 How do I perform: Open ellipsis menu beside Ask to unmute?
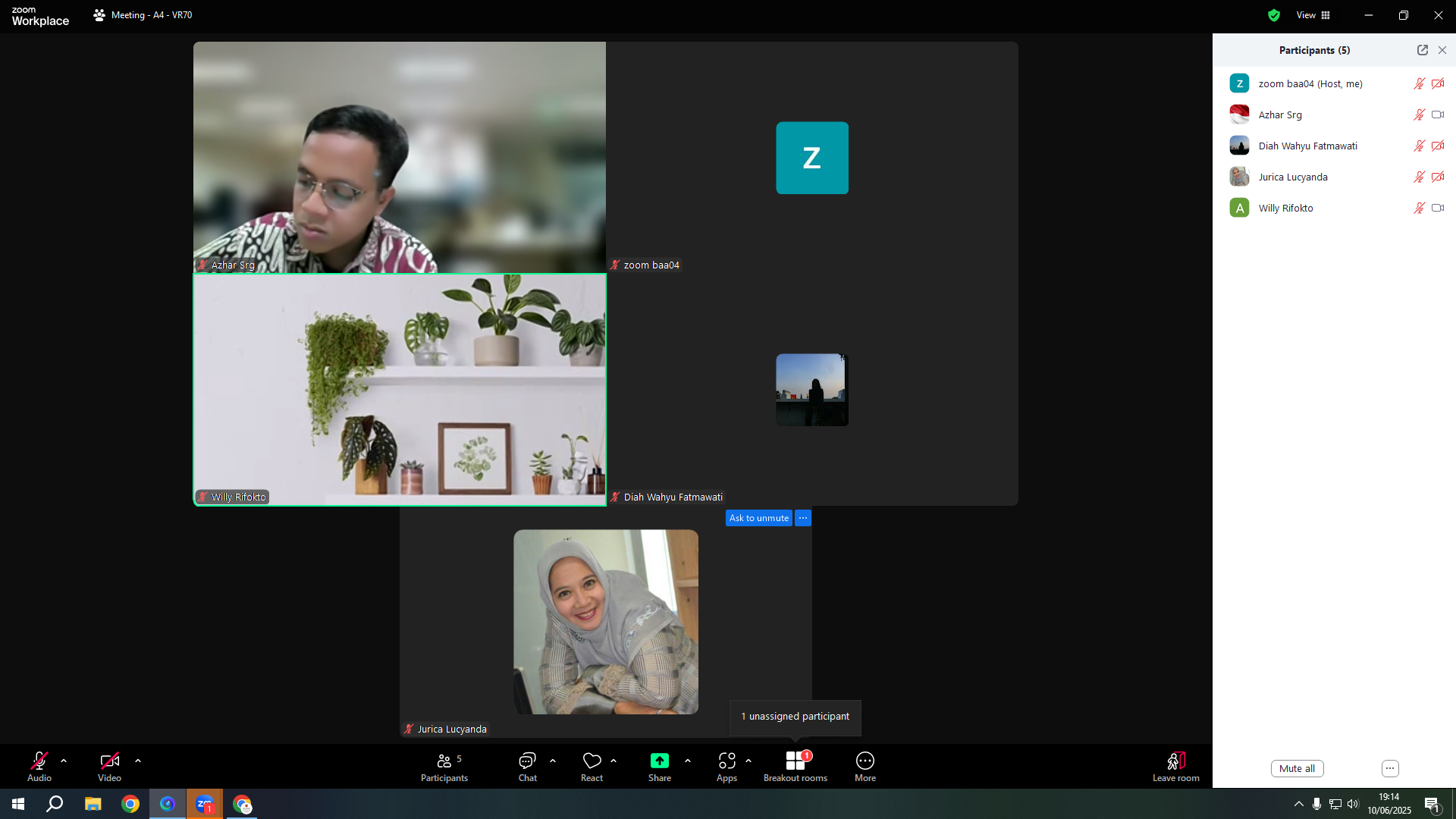(x=803, y=518)
